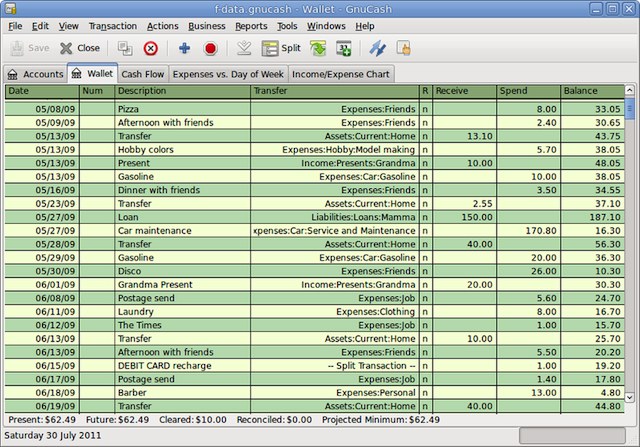
Task: Toggle reconcile flag on the Barber row
Action: pos(425,392)
